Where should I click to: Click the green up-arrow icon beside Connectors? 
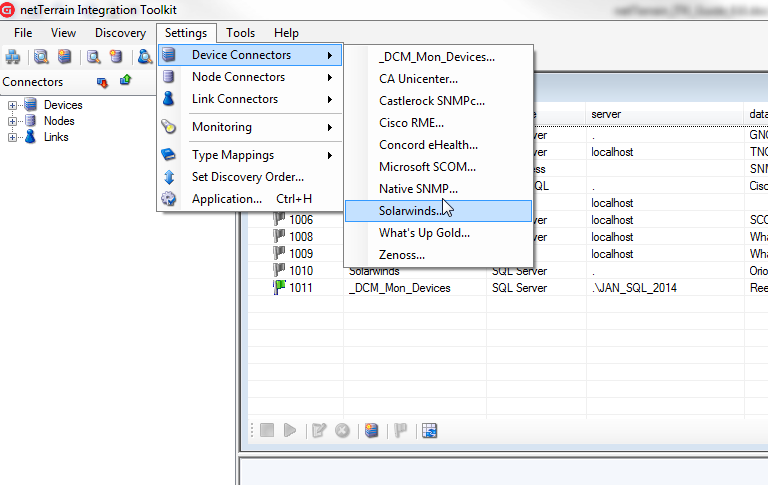[126, 81]
